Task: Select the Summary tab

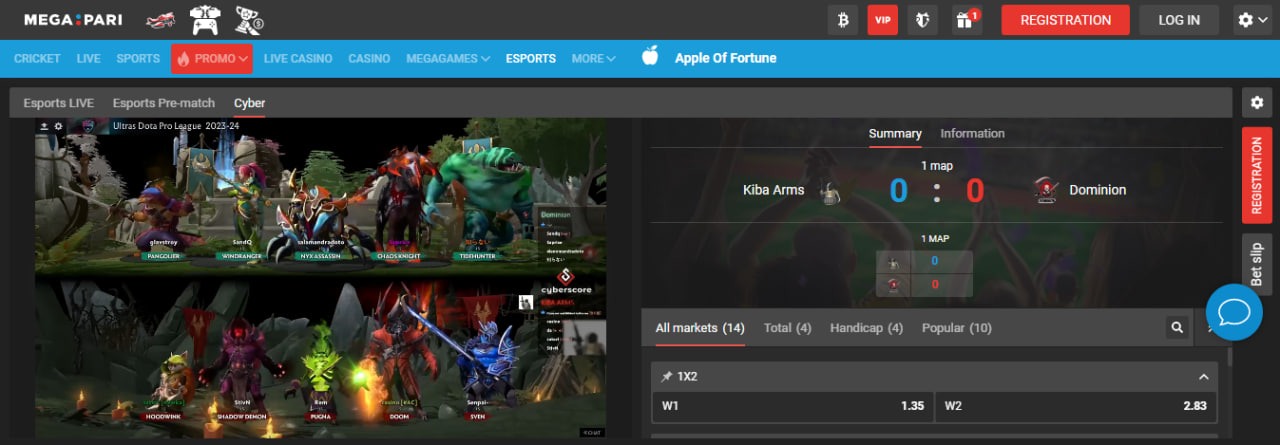Action: click(x=895, y=133)
